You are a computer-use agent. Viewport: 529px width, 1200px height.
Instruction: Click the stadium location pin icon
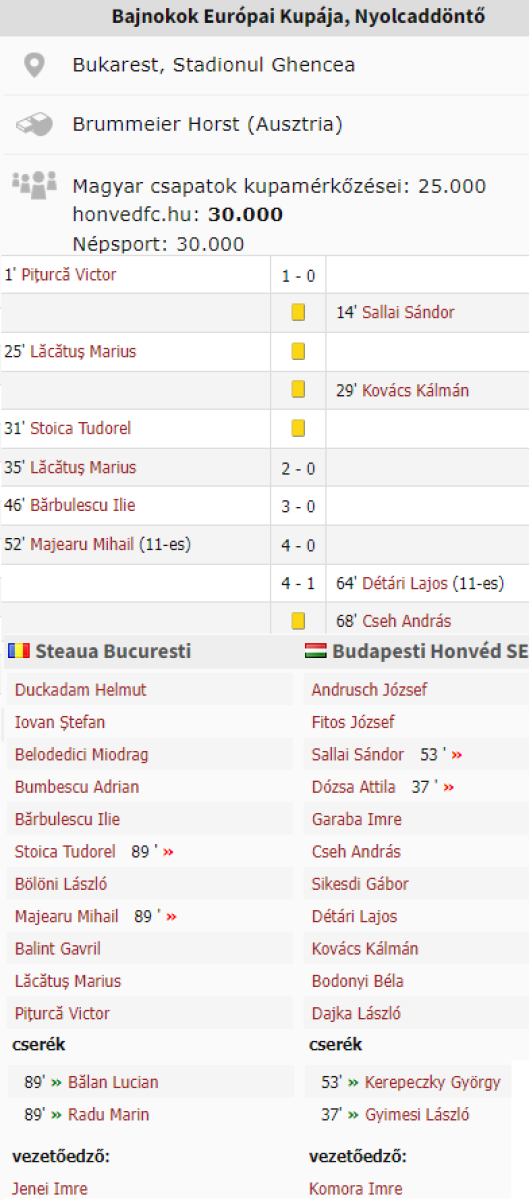click(x=35, y=66)
